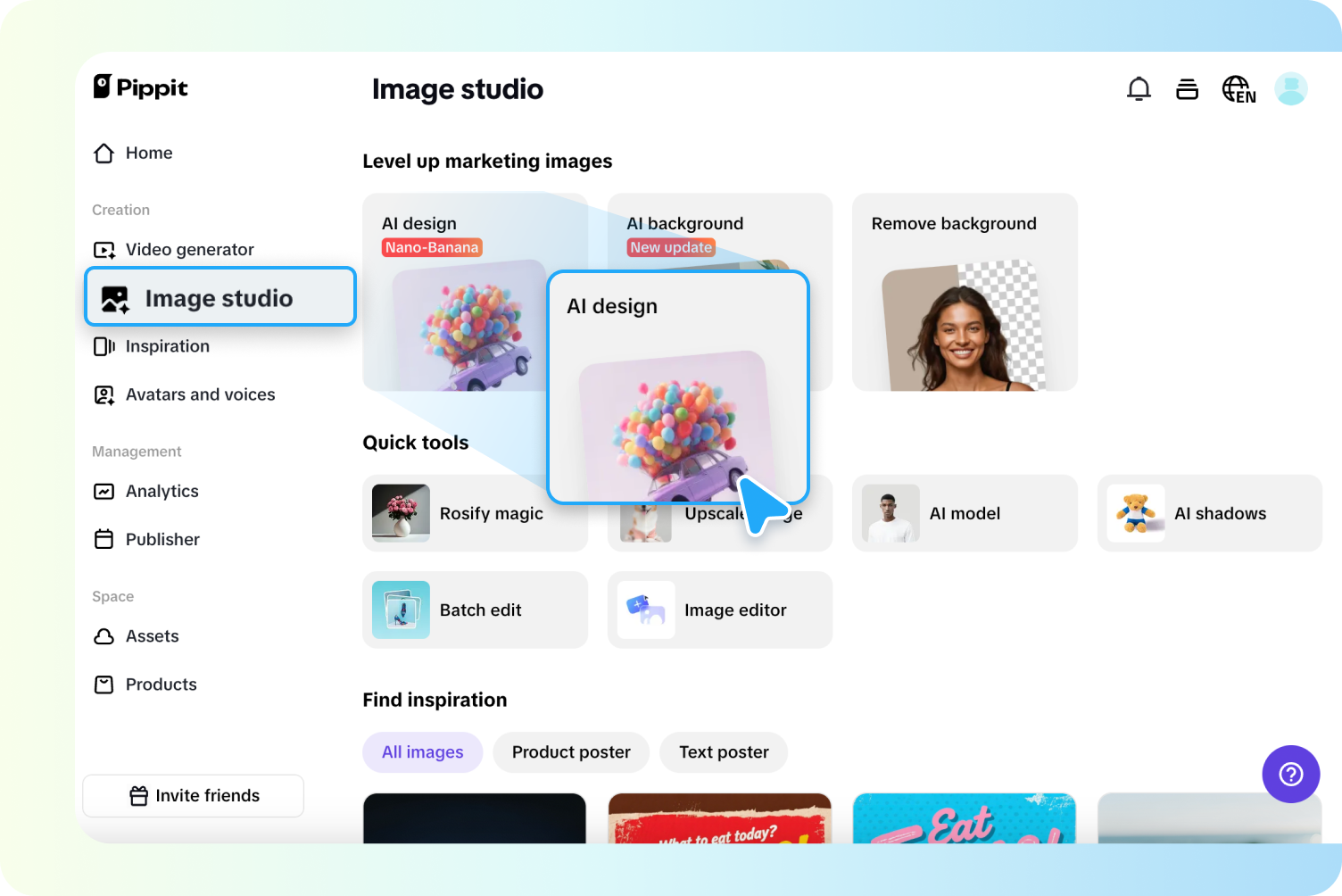Switch to the Text poster filter
Image resolution: width=1342 pixels, height=896 pixels.
723,752
